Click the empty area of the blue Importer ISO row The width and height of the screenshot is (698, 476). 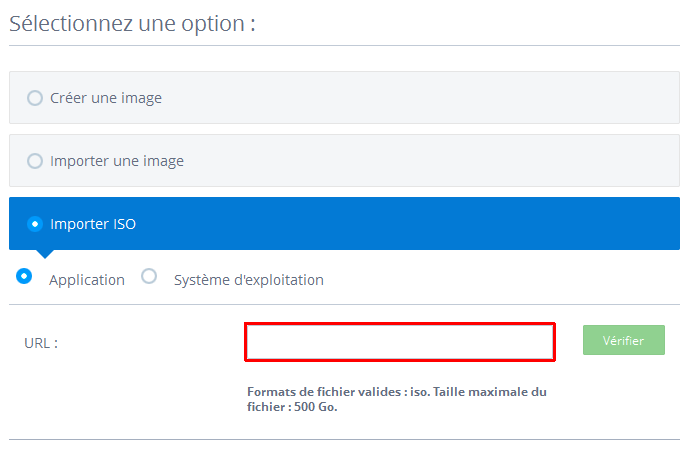coord(401,224)
